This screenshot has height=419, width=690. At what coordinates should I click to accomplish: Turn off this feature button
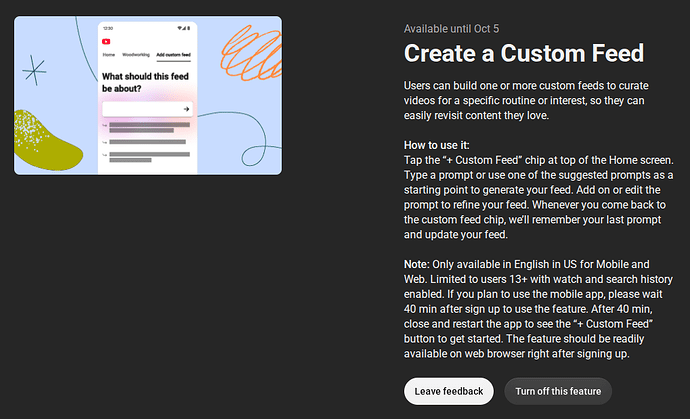(x=558, y=391)
